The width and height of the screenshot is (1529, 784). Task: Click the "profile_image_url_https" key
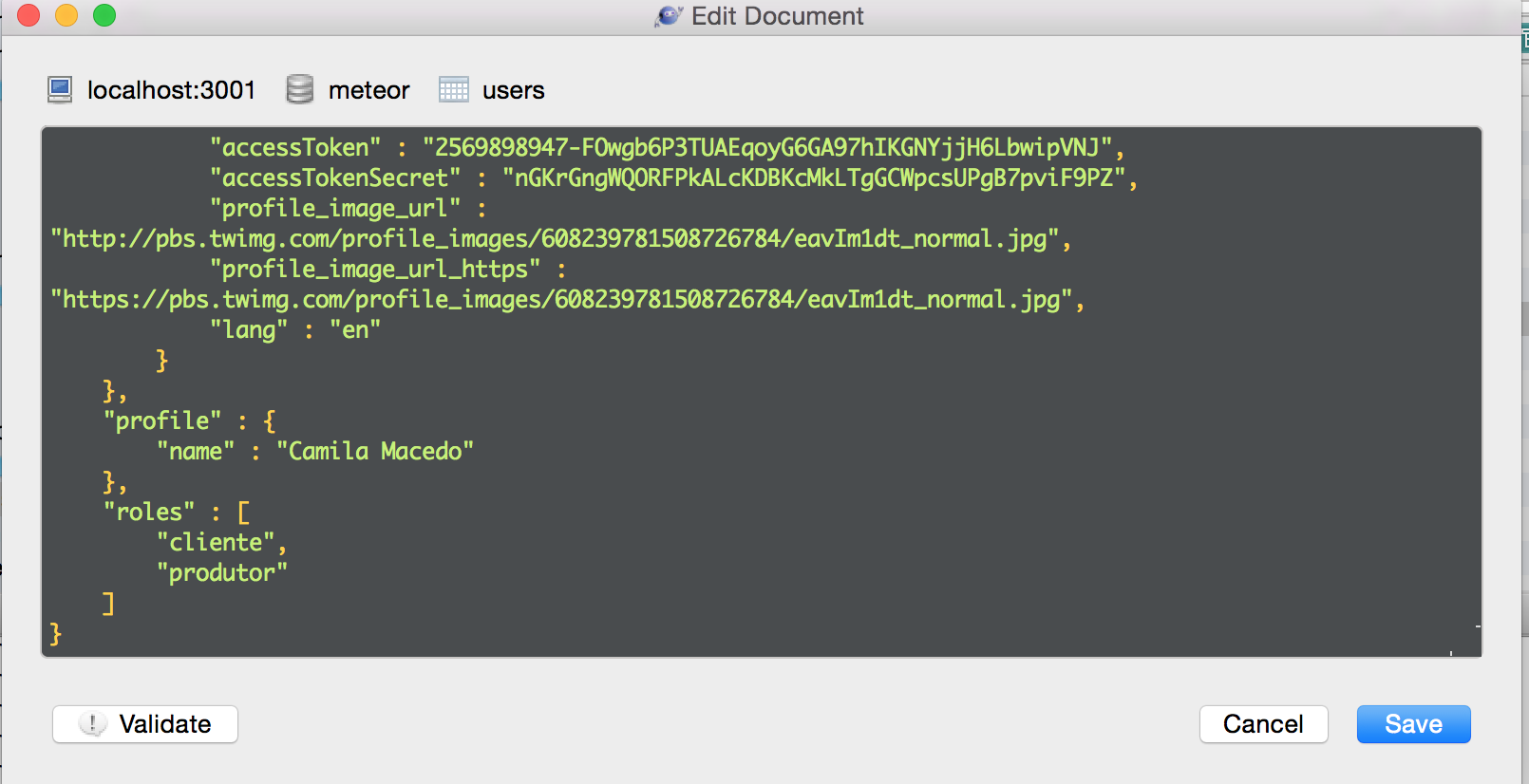click(x=375, y=270)
